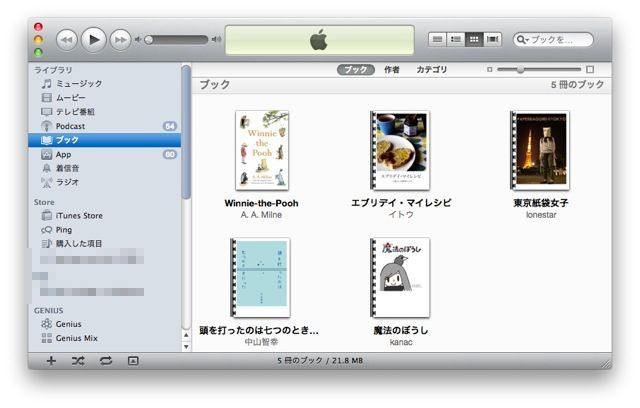The height and width of the screenshot is (408, 640).
Task: Select the エブリデイ・マイレシピ book cover
Action: 400,151
